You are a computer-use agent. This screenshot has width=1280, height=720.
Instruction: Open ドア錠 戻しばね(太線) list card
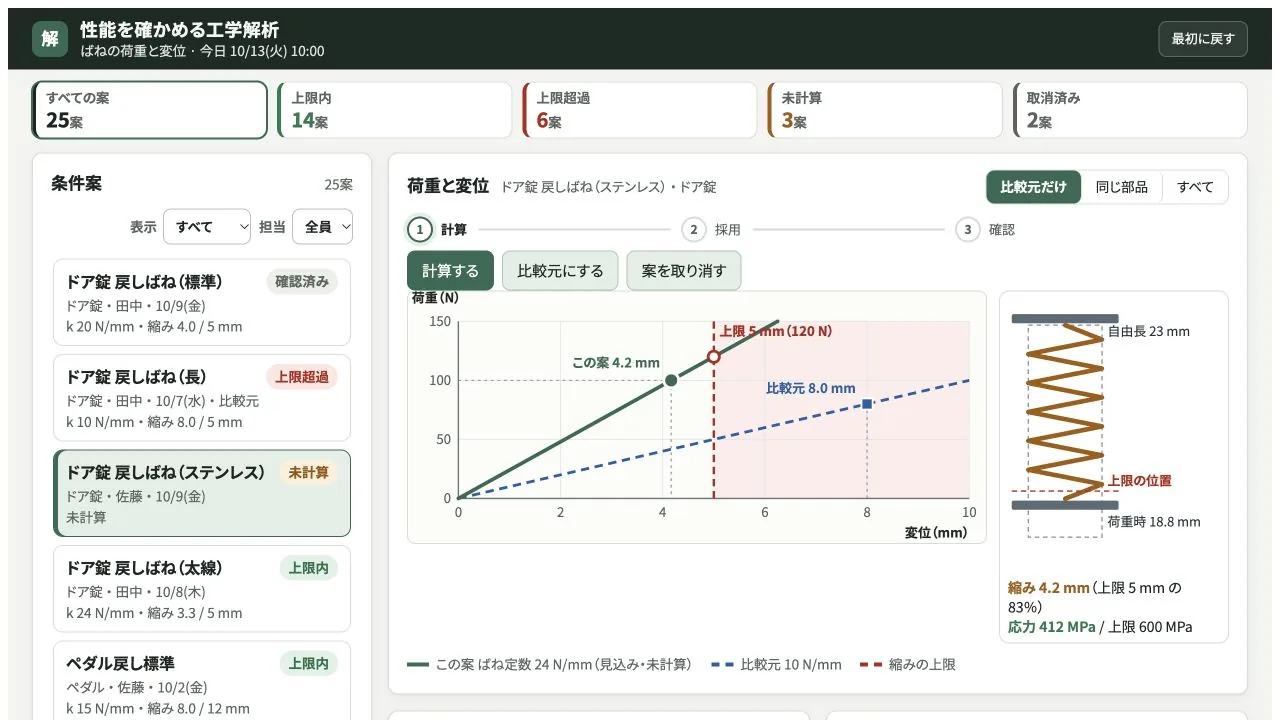(x=202, y=589)
